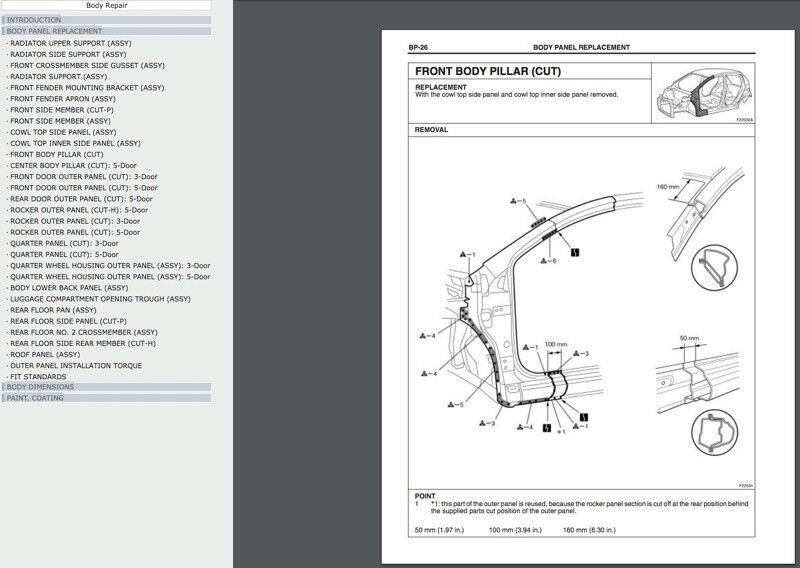Open the Body Repair tab at top
Image resolution: width=800 pixels, height=568 pixels.
pyautogui.click(x=106, y=6)
